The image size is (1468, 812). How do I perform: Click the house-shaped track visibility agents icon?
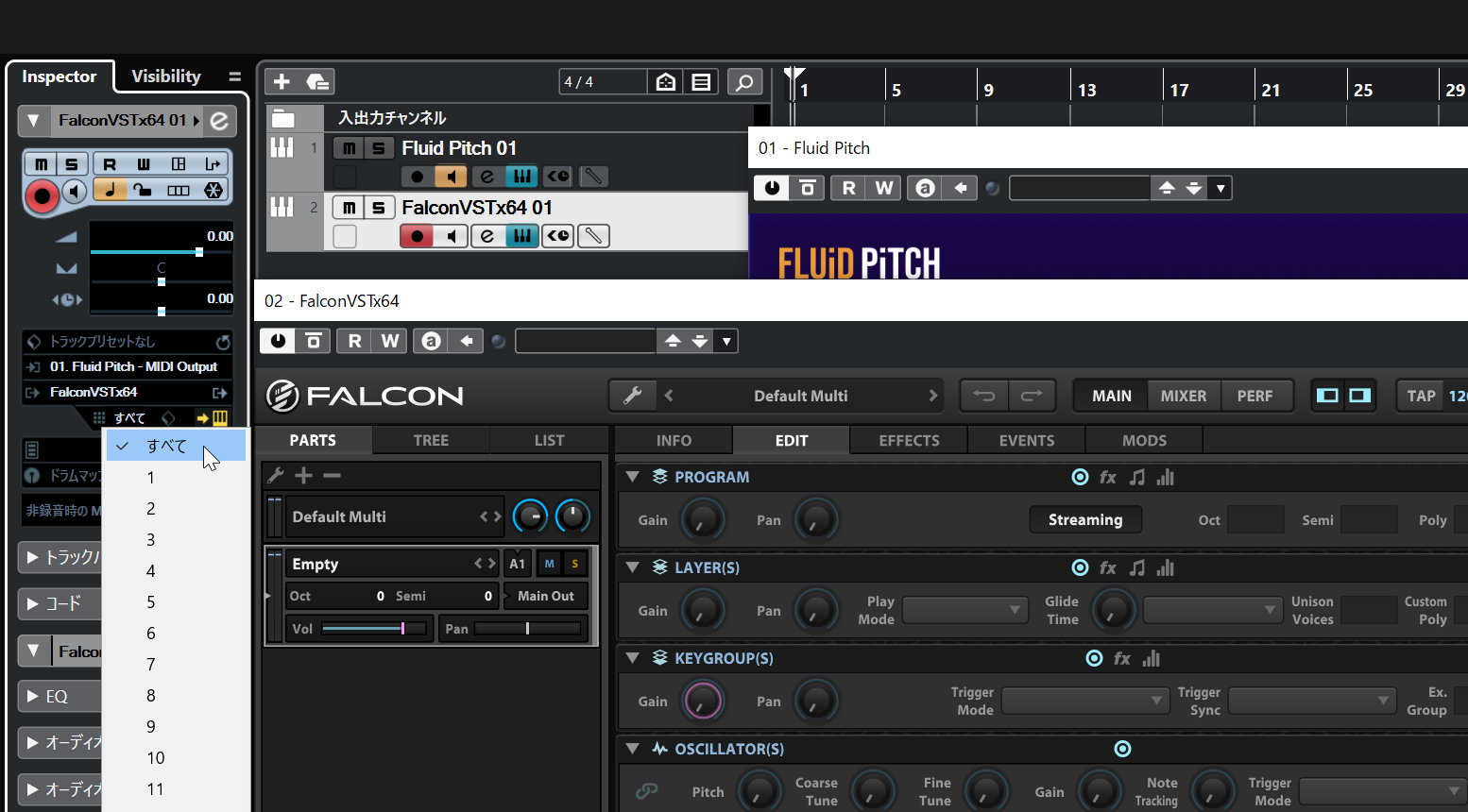pyautogui.click(x=666, y=82)
